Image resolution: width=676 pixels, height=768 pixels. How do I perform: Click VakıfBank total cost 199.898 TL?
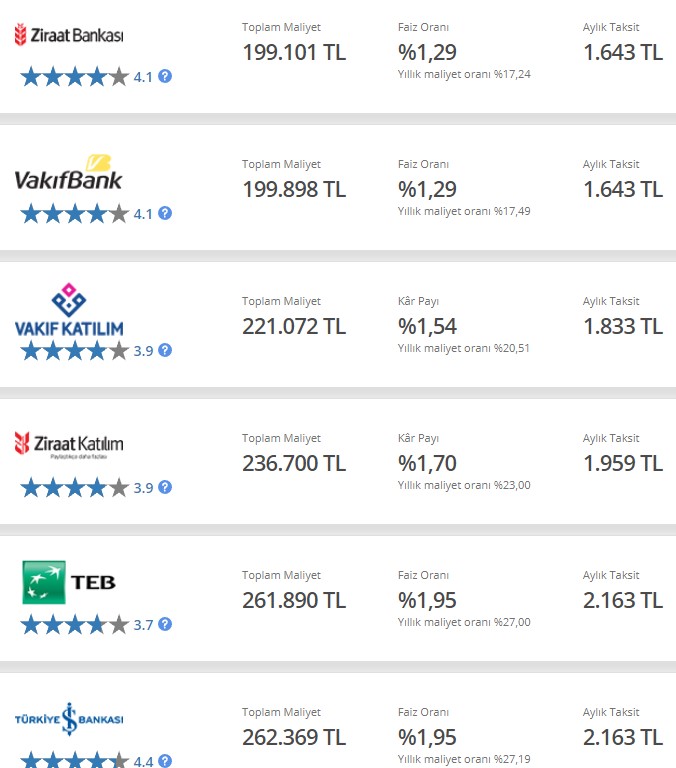pyautogui.click(x=294, y=190)
